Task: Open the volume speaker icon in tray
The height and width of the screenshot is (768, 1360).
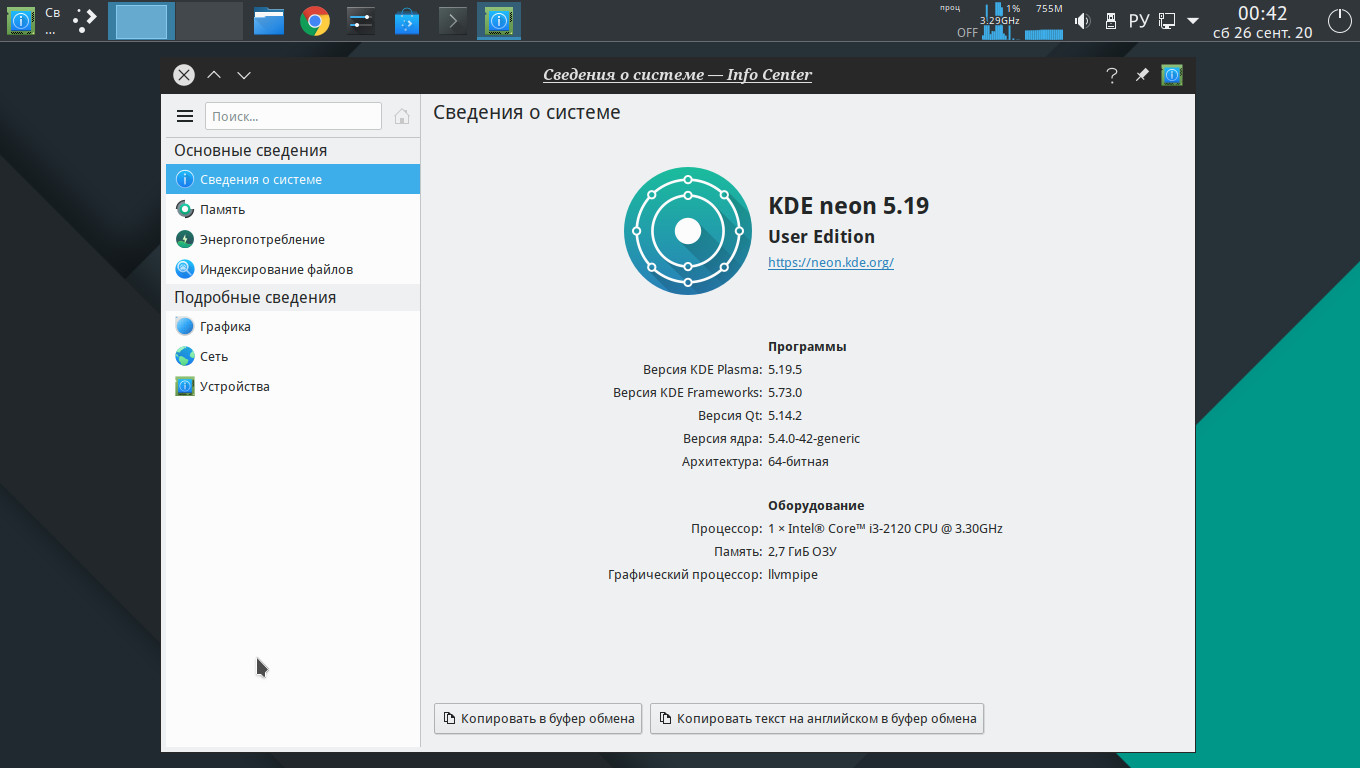Action: coord(1082,21)
